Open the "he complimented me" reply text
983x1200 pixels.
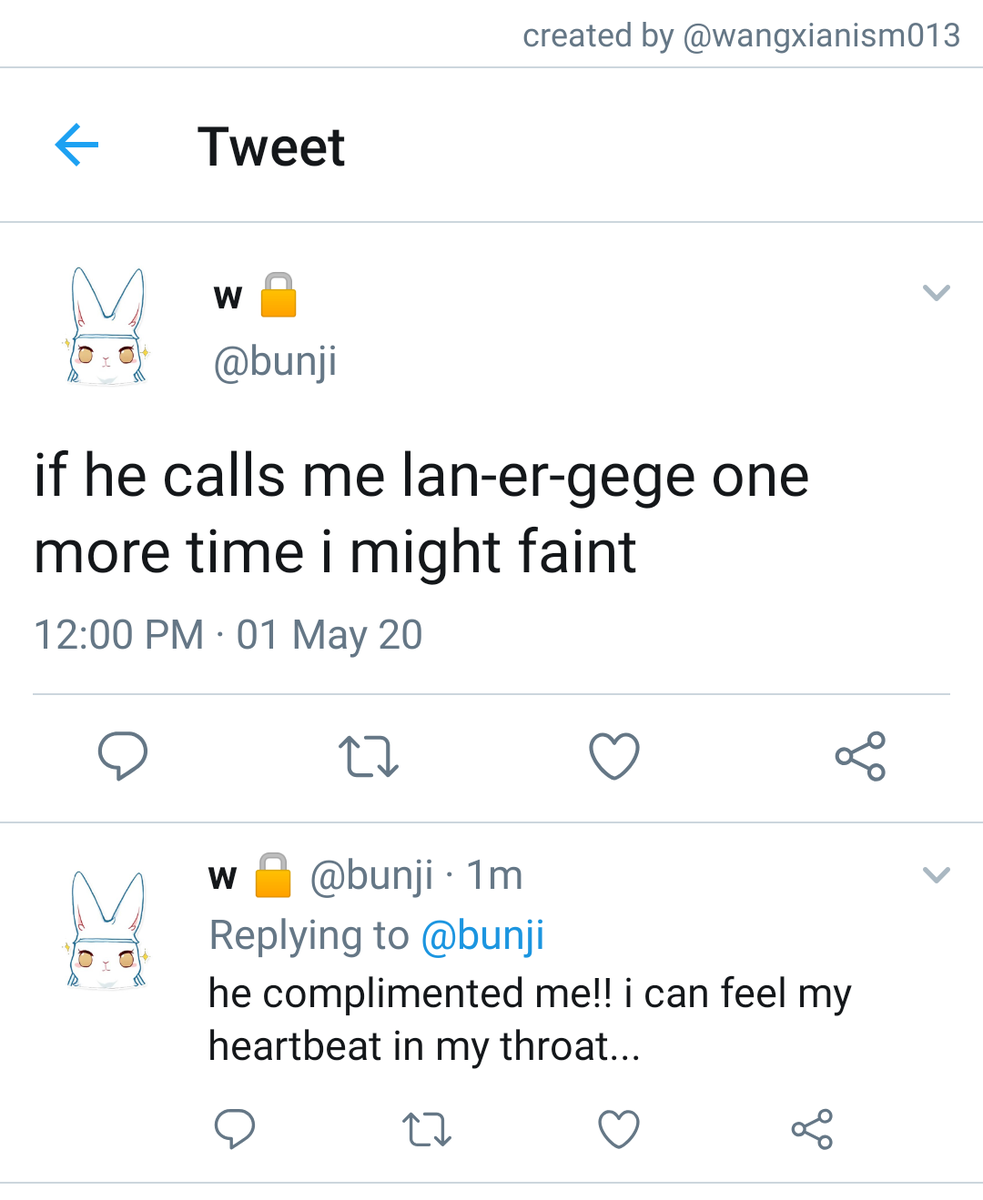click(x=529, y=1020)
